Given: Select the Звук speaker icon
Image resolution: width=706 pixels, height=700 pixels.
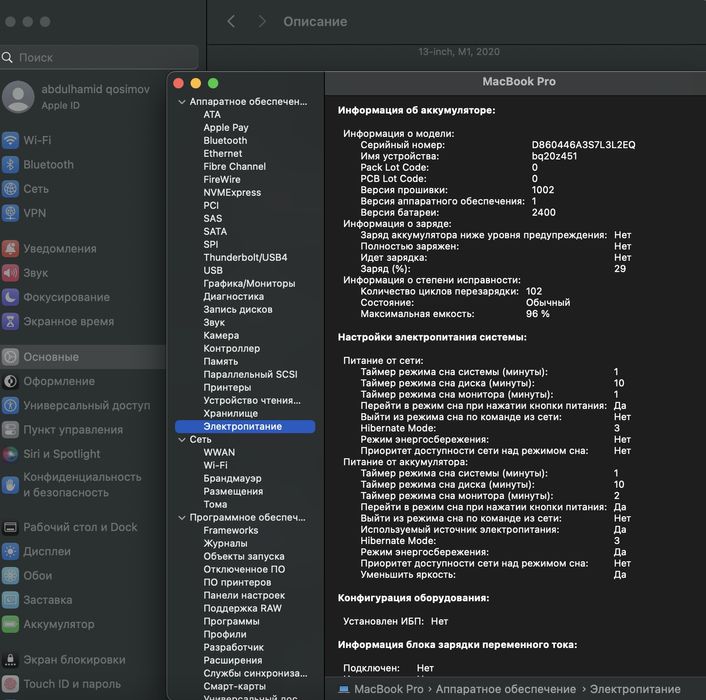Looking at the screenshot, I should coord(10,273).
